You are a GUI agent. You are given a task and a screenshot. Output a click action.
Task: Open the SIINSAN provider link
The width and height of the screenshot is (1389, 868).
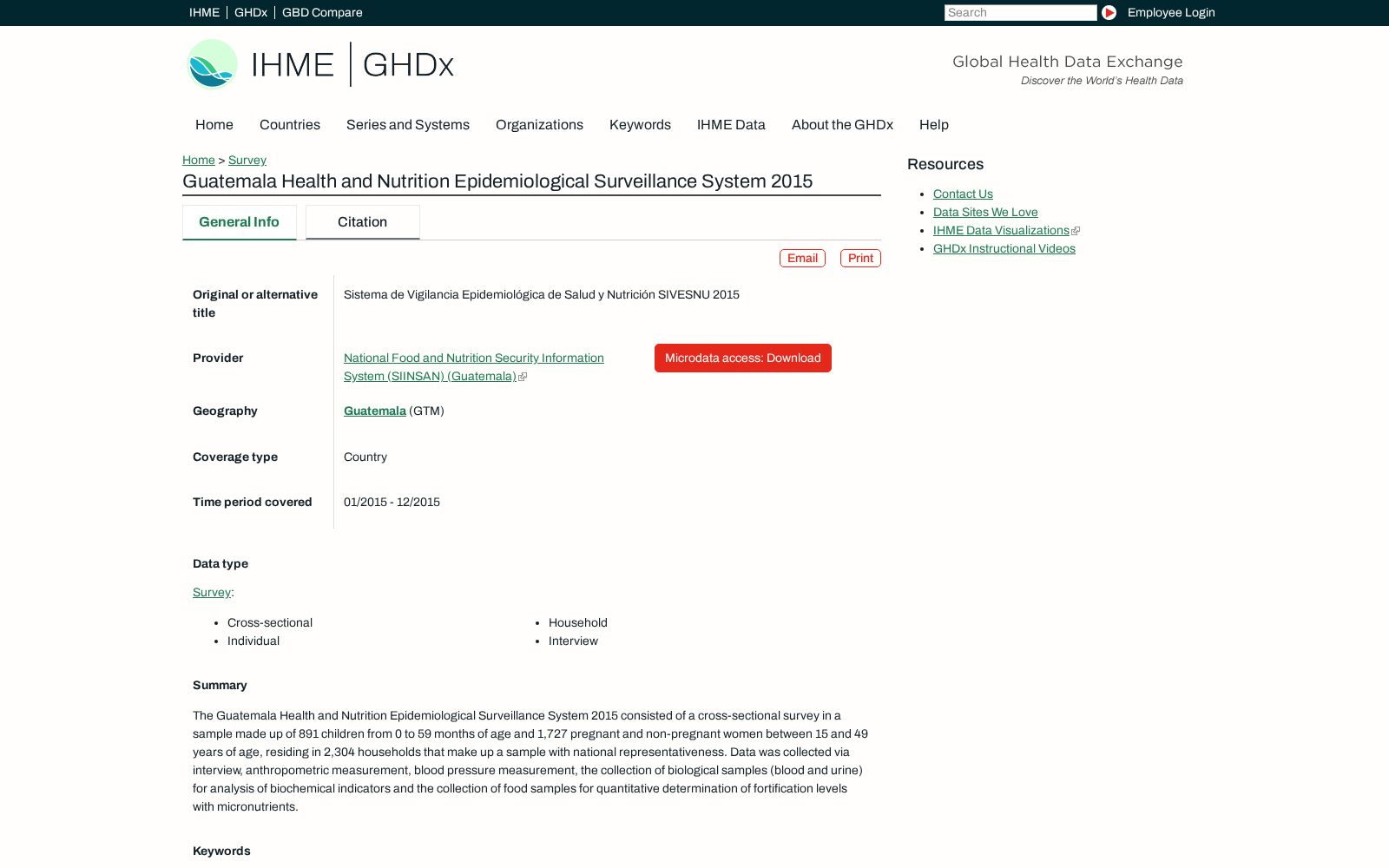tap(474, 367)
